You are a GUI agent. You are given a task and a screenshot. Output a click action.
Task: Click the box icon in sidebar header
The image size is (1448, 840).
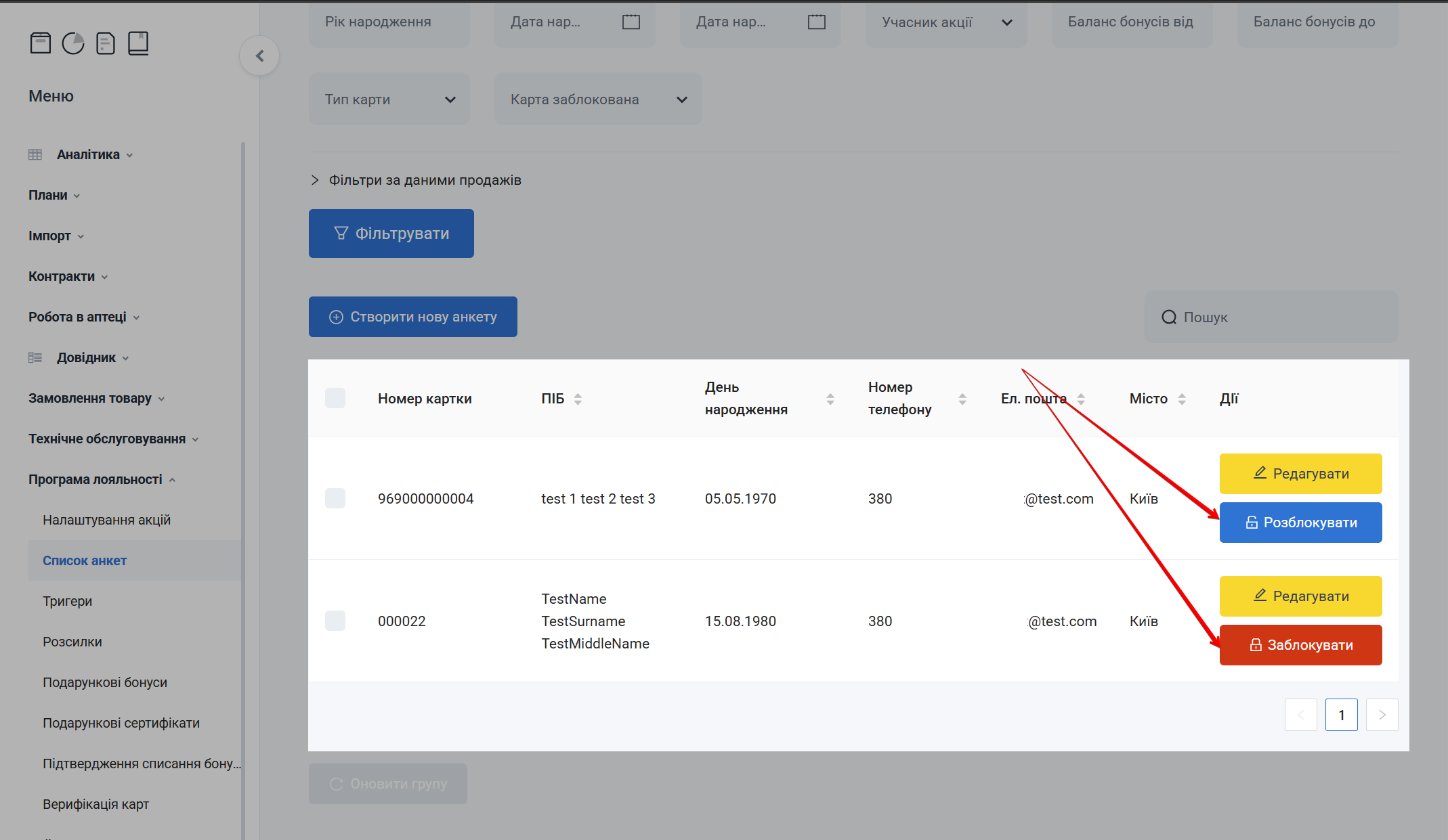(41, 43)
